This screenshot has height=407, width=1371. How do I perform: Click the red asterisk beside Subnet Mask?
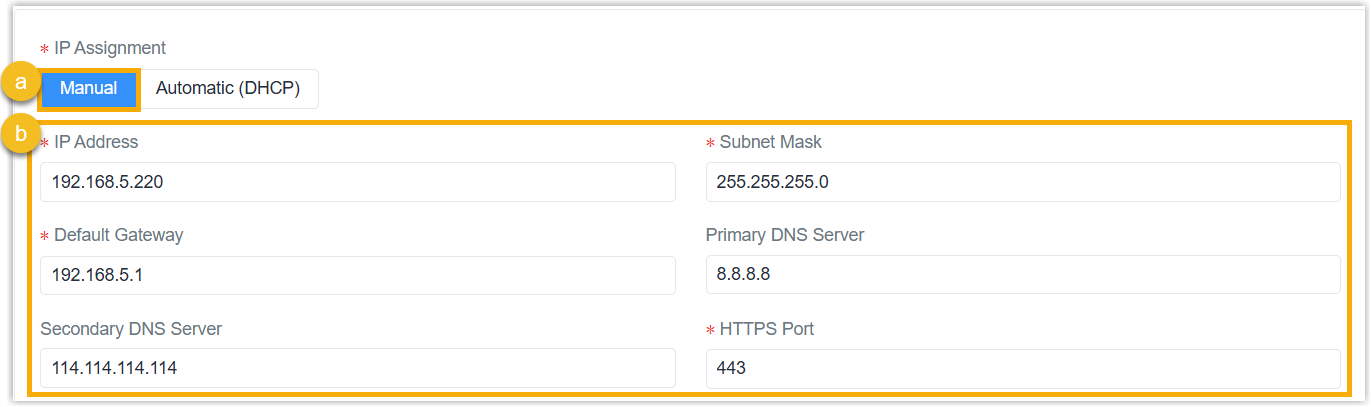[711, 143]
